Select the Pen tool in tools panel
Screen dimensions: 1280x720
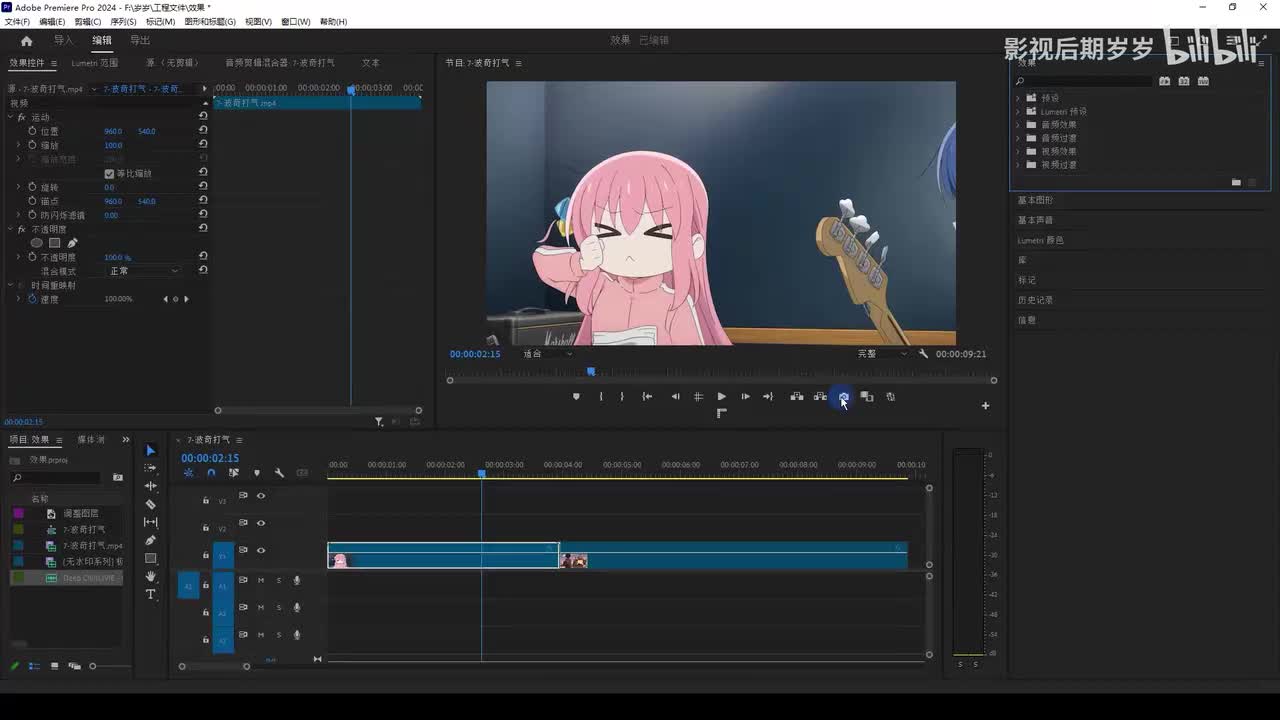[x=151, y=540]
